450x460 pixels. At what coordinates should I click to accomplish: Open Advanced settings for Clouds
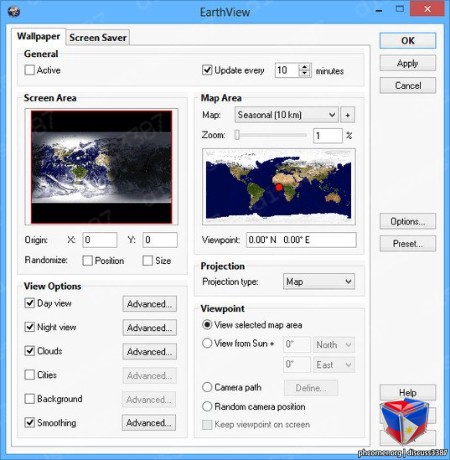pos(149,352)
